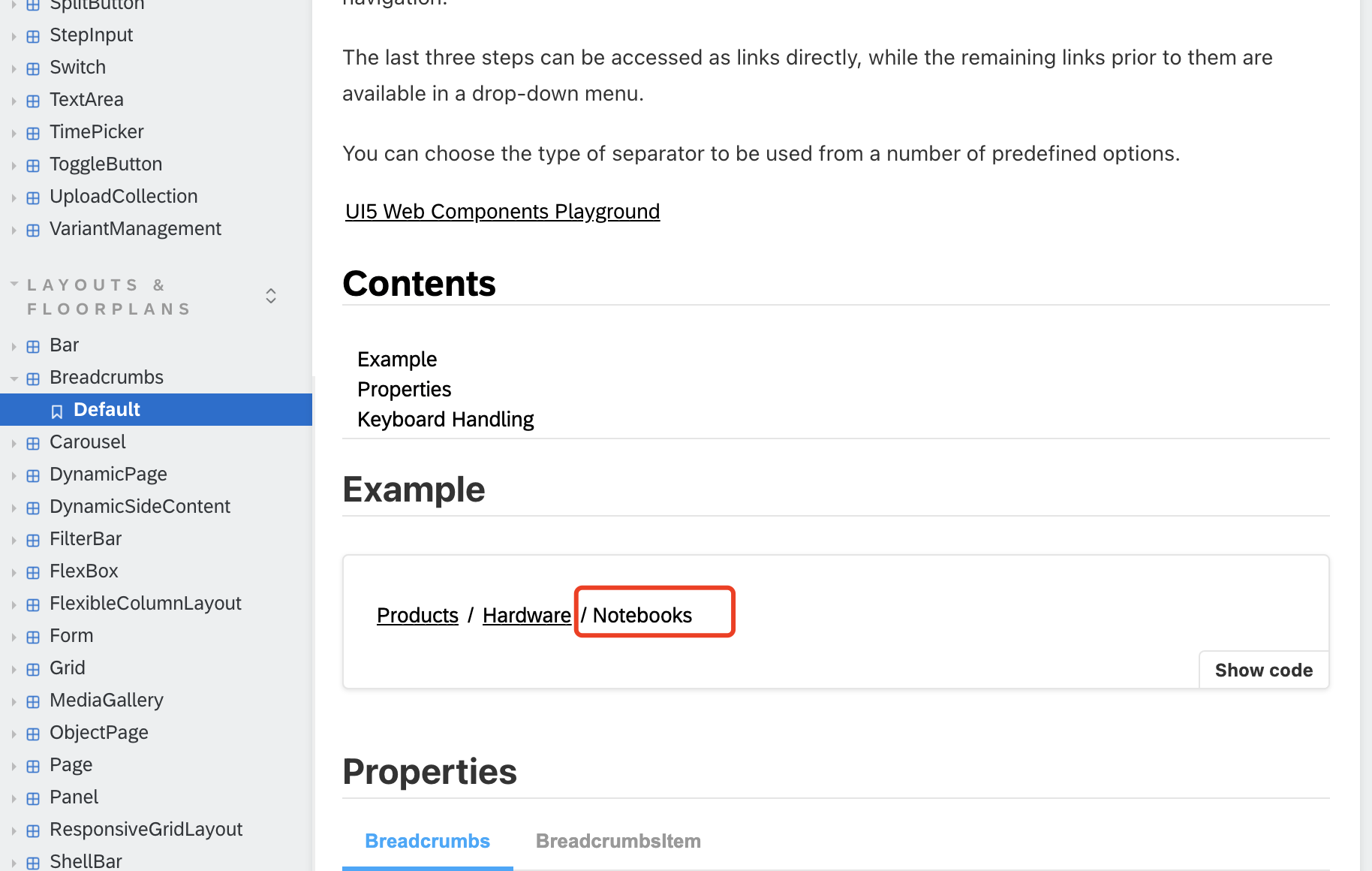Image resolution: width=1372 pixels, height=871 pixels.
Task: Collapse the LAYOUTS & FLOORPLANS section
Action: pyautogui.click(x=13, y=284)
